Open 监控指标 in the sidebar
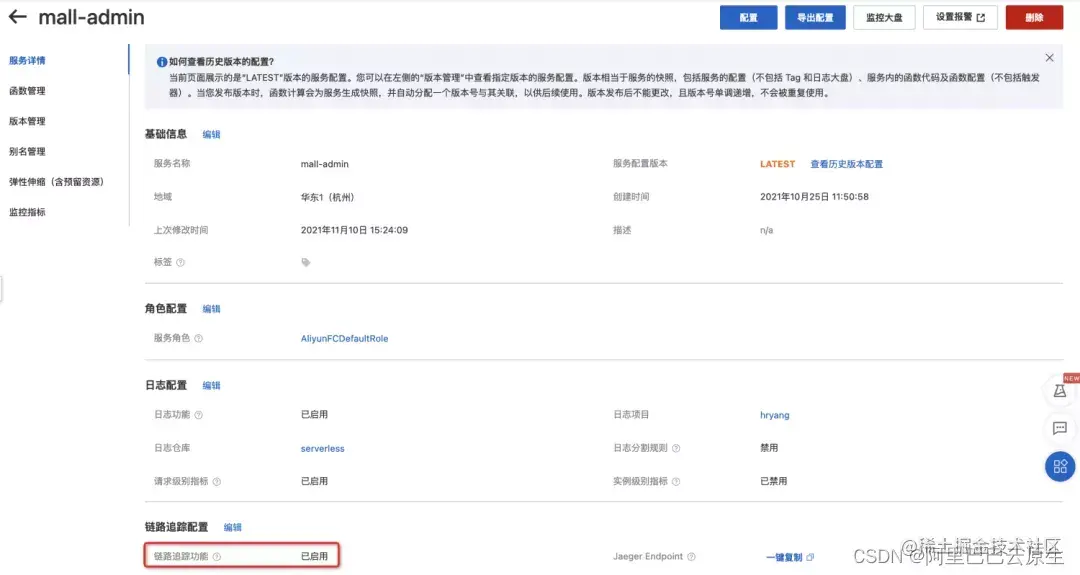The height and width of the screenshot is (575, 1080). (28, 212)
